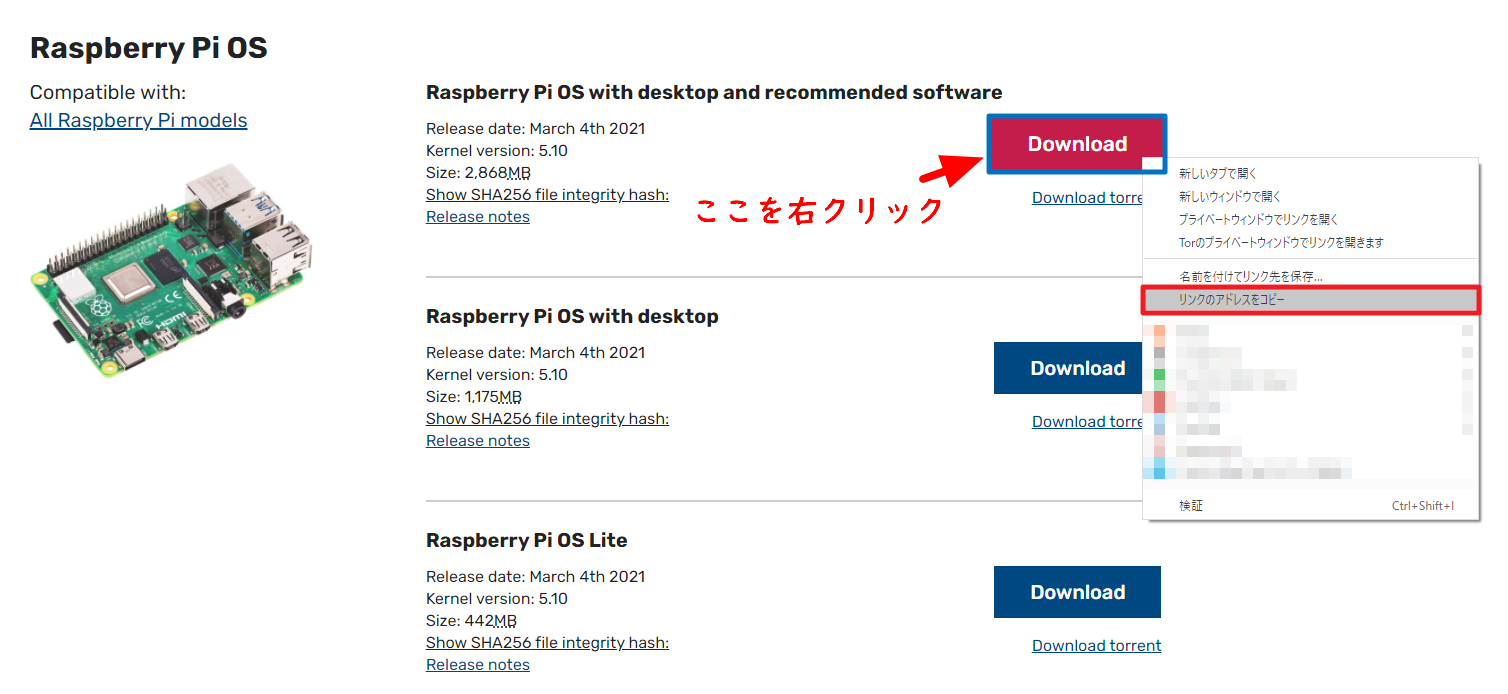Screen dimensions: 1508x694
Task: Click heading "Raspberry Pi OS with desktop and recommended software"
Action: pos(714,93)
